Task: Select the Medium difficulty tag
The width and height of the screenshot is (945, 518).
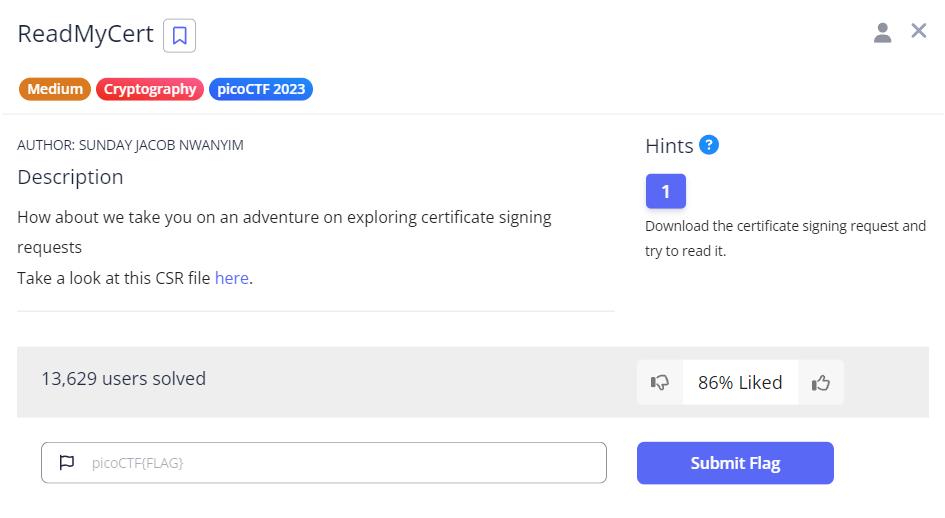Action: [55, 89]
